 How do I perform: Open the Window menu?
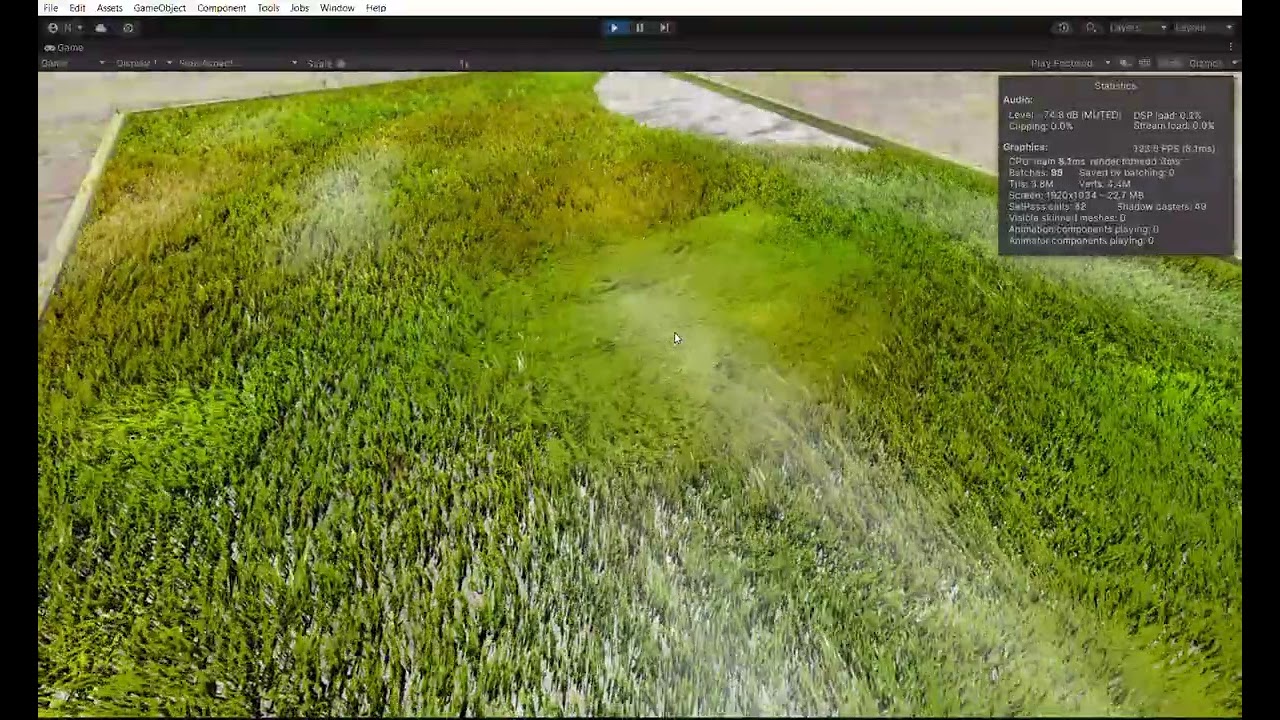[337, 8]
